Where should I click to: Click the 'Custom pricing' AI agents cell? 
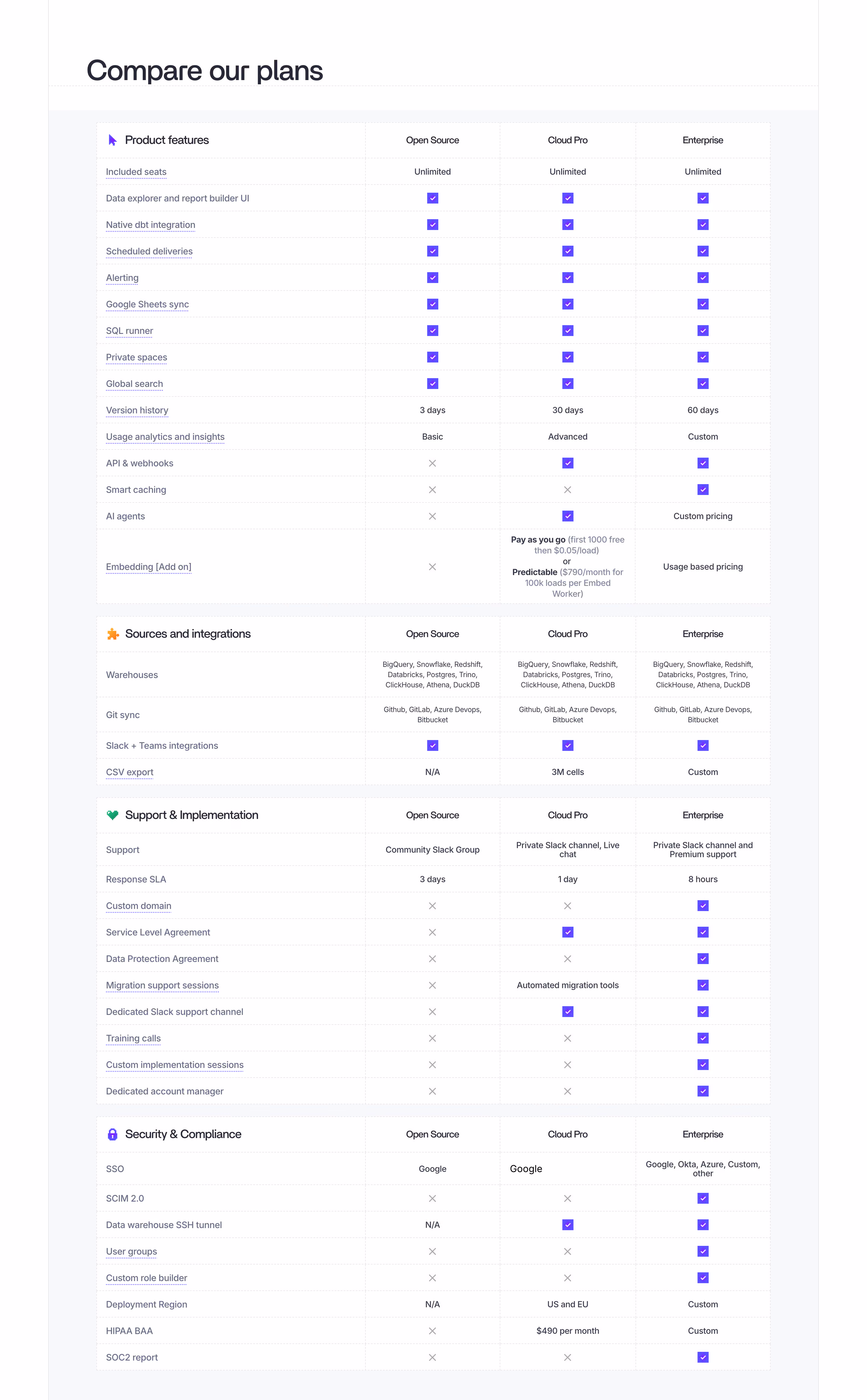point(703,516)
